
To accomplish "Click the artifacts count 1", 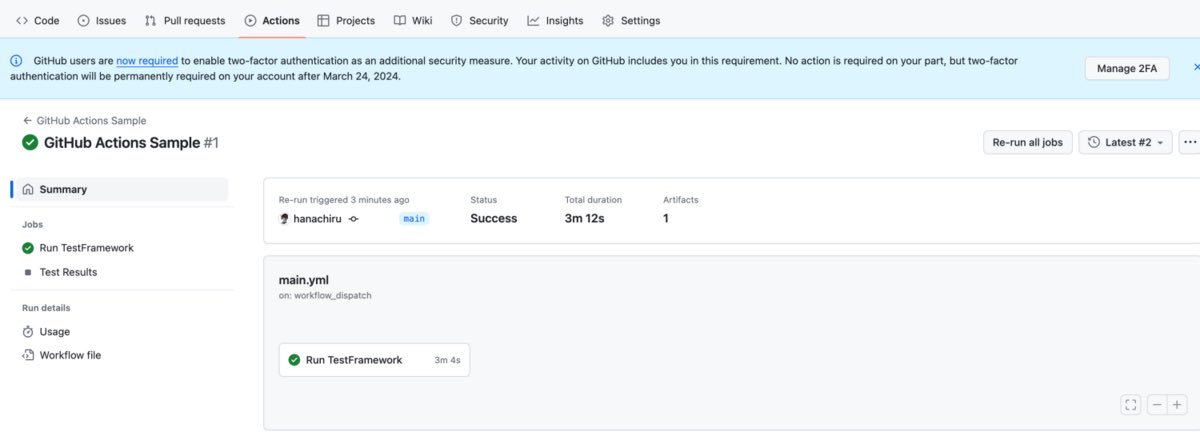I will pos(666,218).
